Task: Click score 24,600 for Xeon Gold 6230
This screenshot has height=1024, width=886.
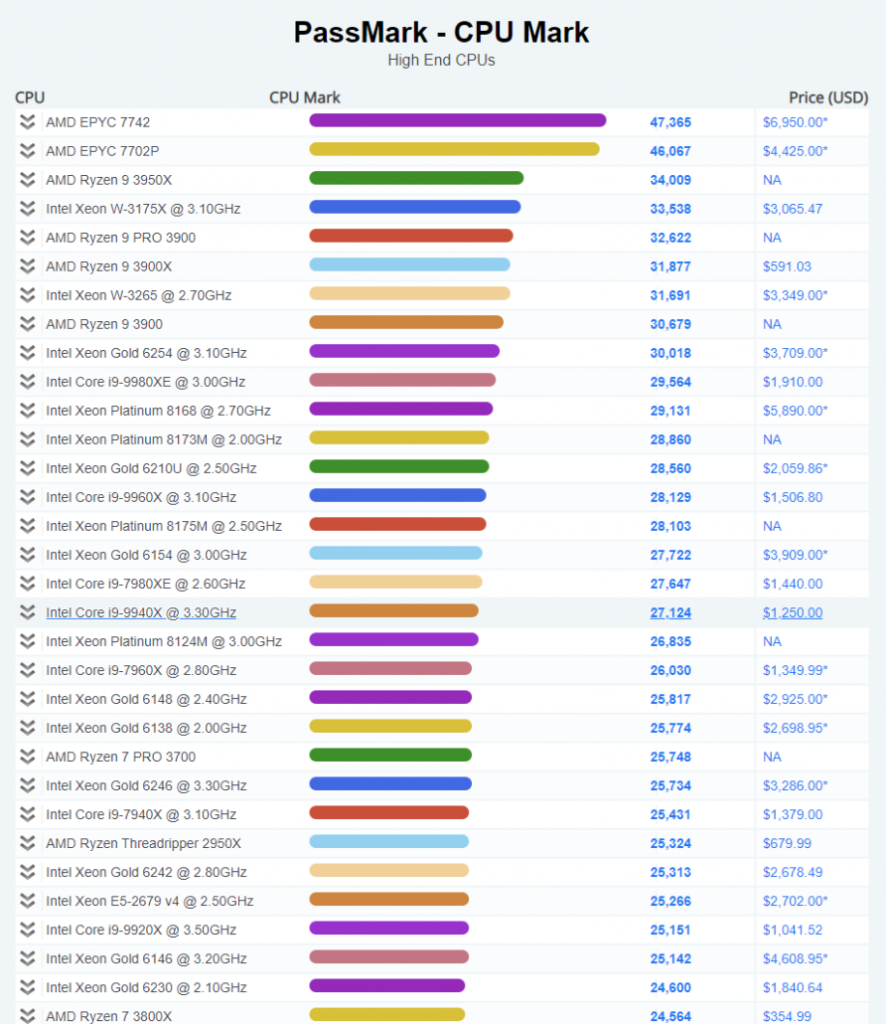Action: click(671, 987)
